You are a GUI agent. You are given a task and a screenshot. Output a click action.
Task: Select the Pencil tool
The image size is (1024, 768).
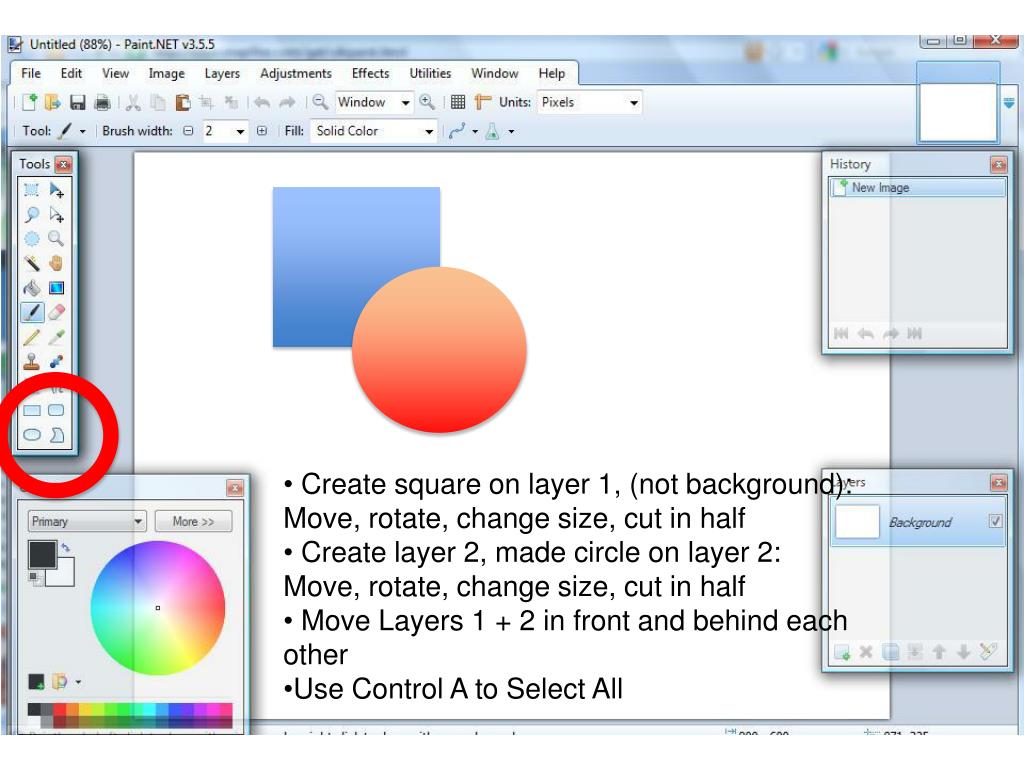click(x=31, y=337)
